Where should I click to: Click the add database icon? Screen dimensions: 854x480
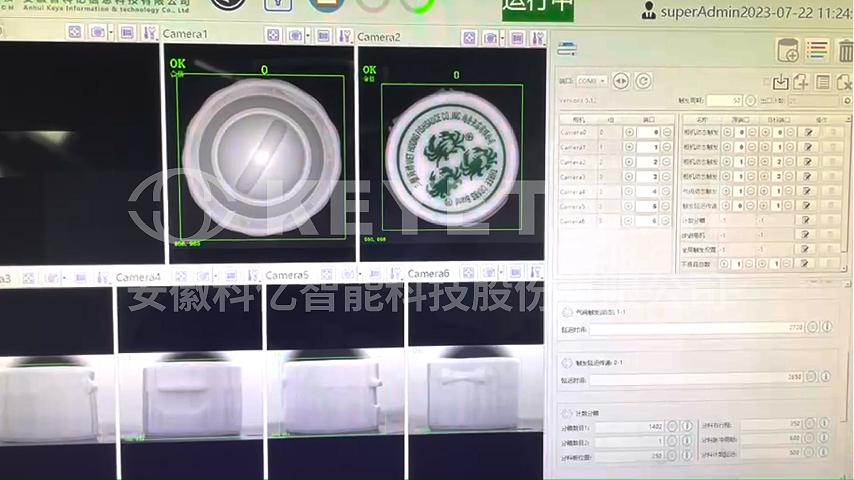788,50
